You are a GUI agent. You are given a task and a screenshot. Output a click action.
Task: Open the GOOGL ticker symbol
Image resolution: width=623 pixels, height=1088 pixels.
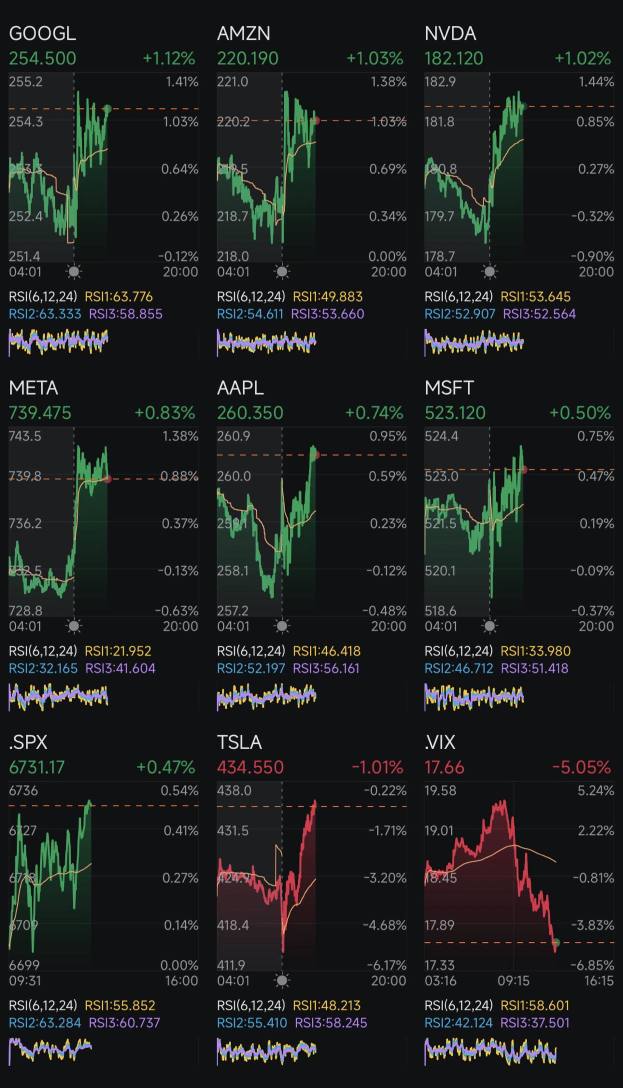click(42, 34)
